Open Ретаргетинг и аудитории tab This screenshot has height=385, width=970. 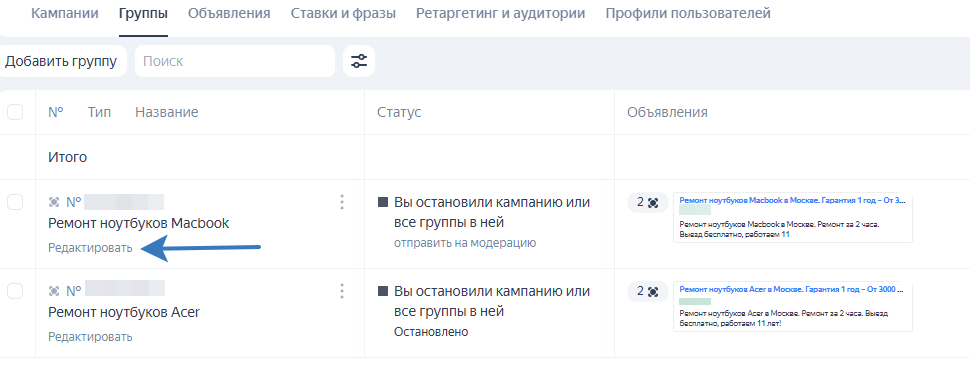500,13
